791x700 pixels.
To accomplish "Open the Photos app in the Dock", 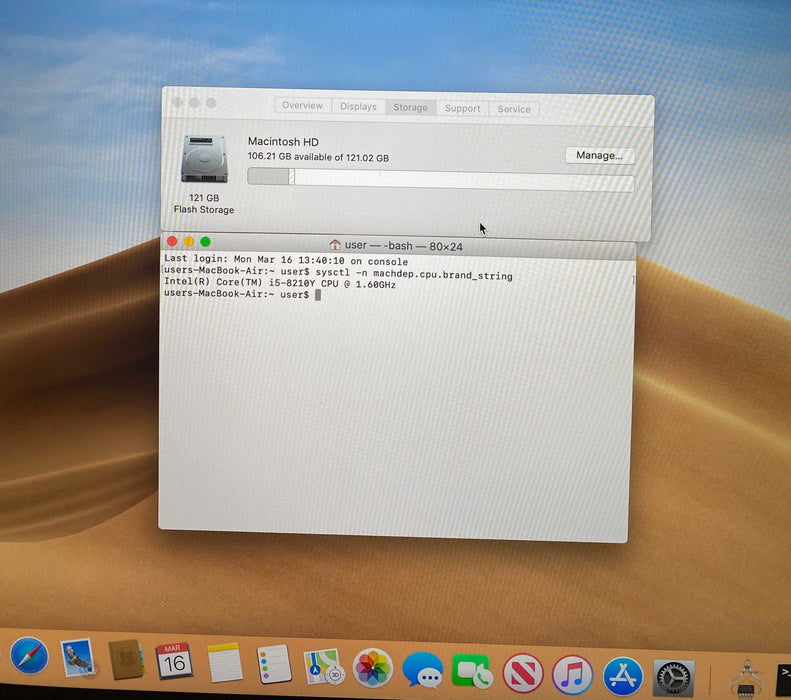I will tap(373, 668).
